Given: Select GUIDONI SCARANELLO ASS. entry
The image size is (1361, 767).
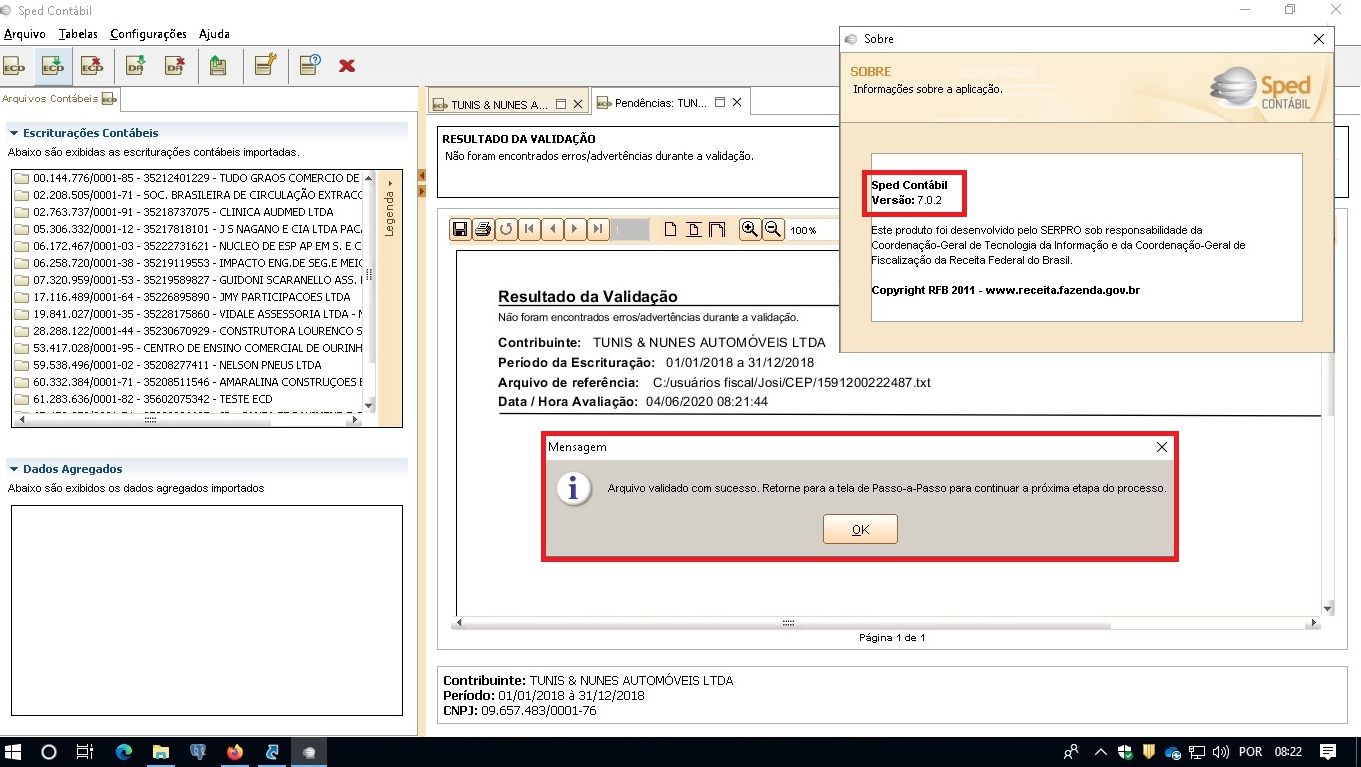Looking at the screenshot, I should tap(188, 280).
